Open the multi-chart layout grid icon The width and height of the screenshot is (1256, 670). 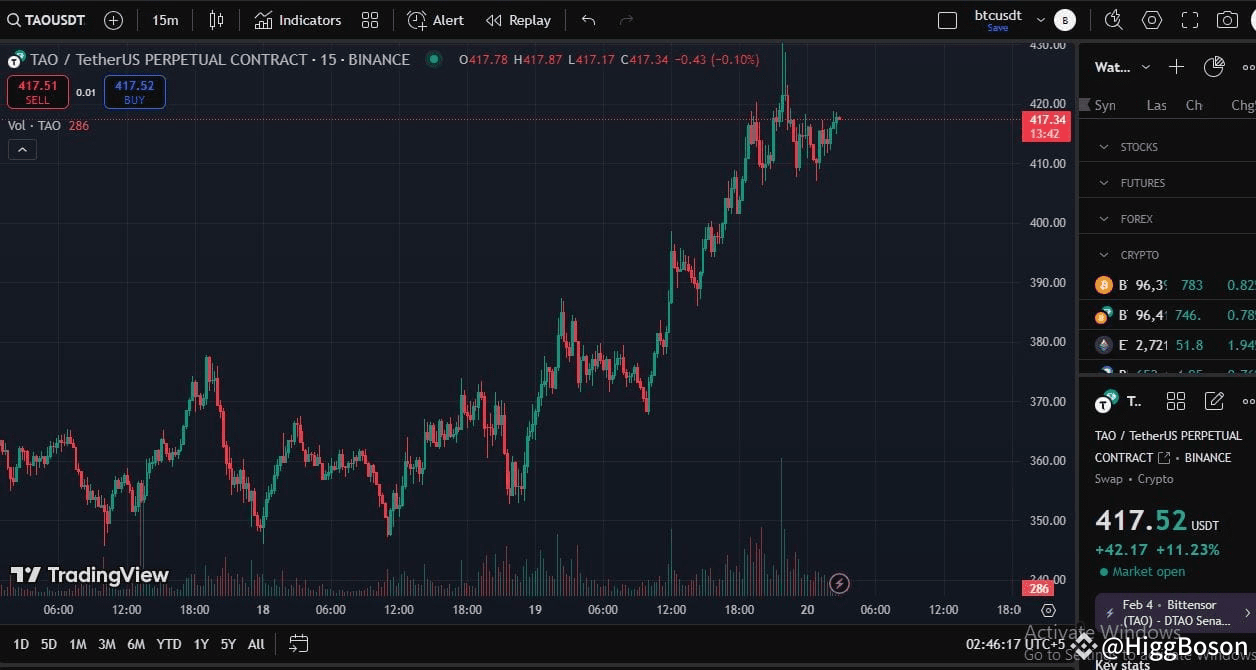370,19
